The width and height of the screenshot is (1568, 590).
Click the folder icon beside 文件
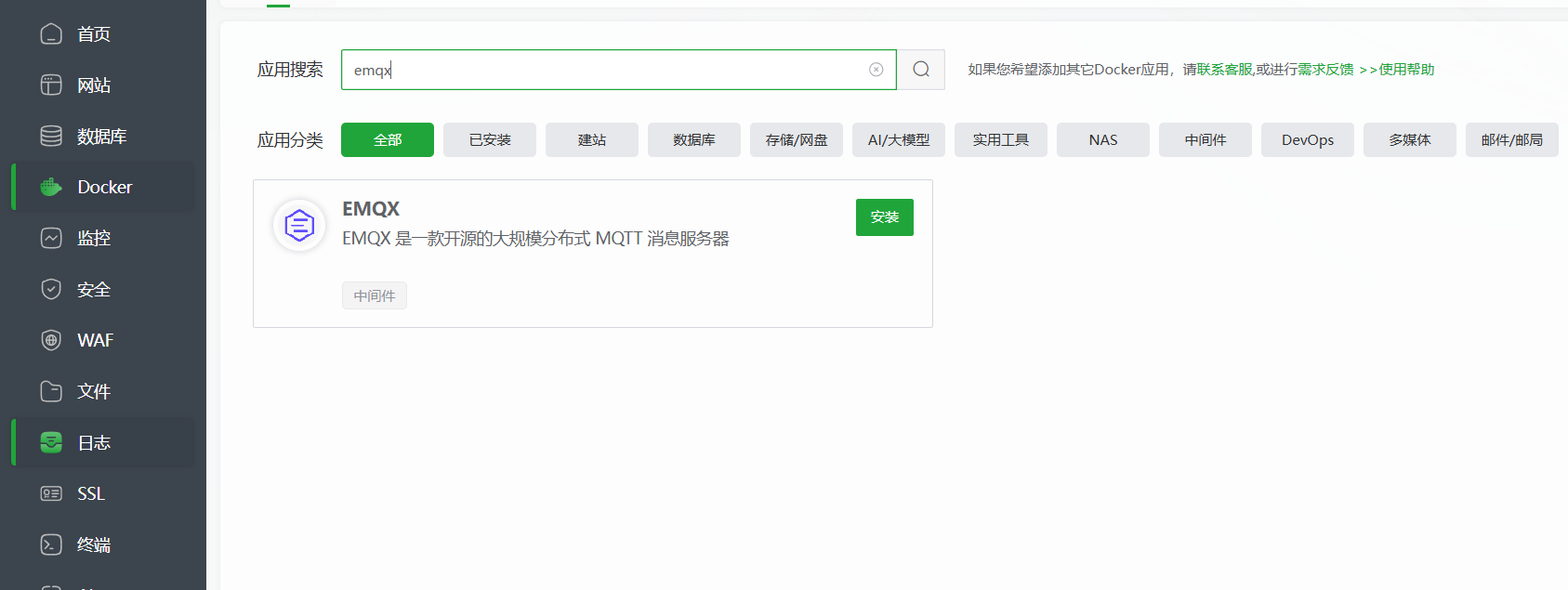coord(51,392)
